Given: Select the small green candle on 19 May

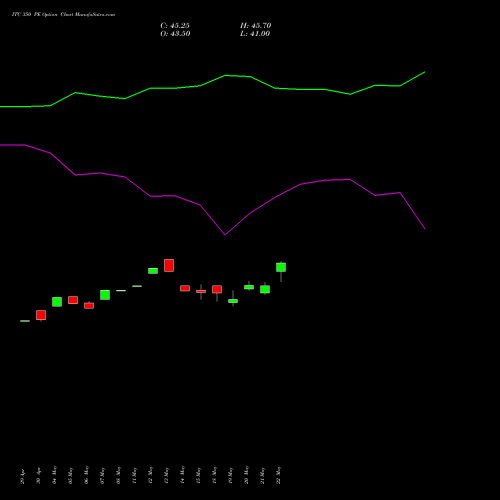Looking at the screenshot, I should pos(233,301).
